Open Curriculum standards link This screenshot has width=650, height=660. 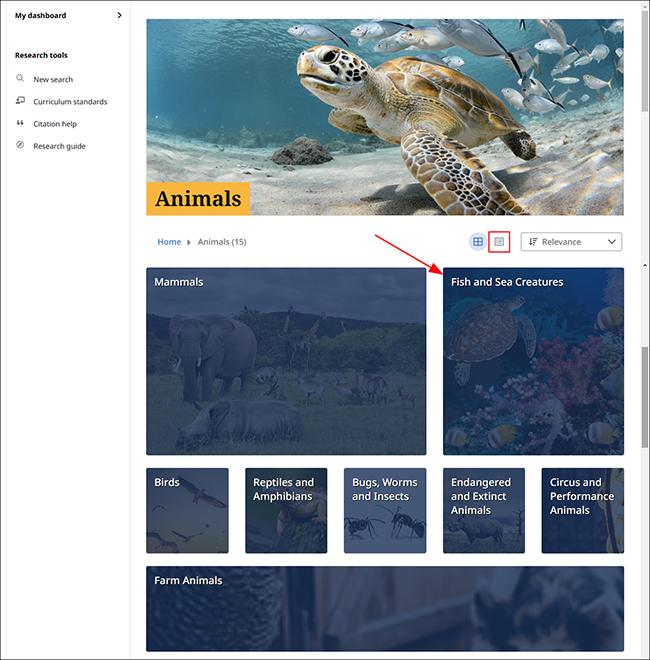click(x=70, y=101)
